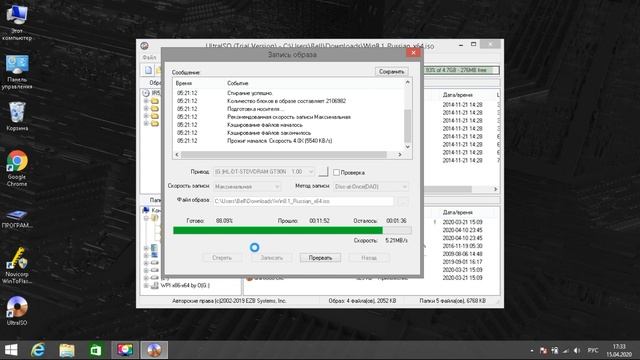This screenshot has height=360, width=640.
Task: Show hidden tray icons arrow
Action: click(532, 351)
